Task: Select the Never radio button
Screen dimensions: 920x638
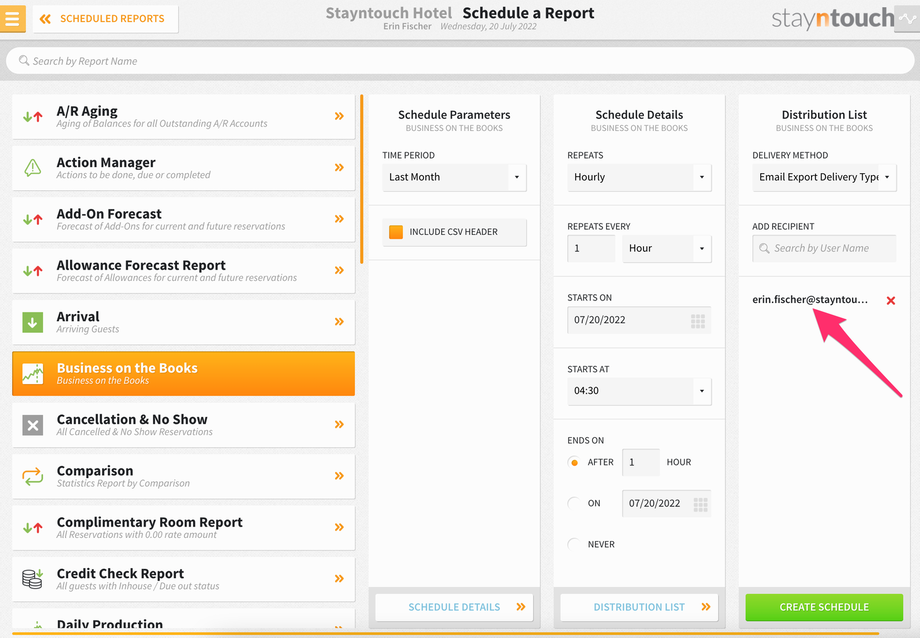Action: 574,545
